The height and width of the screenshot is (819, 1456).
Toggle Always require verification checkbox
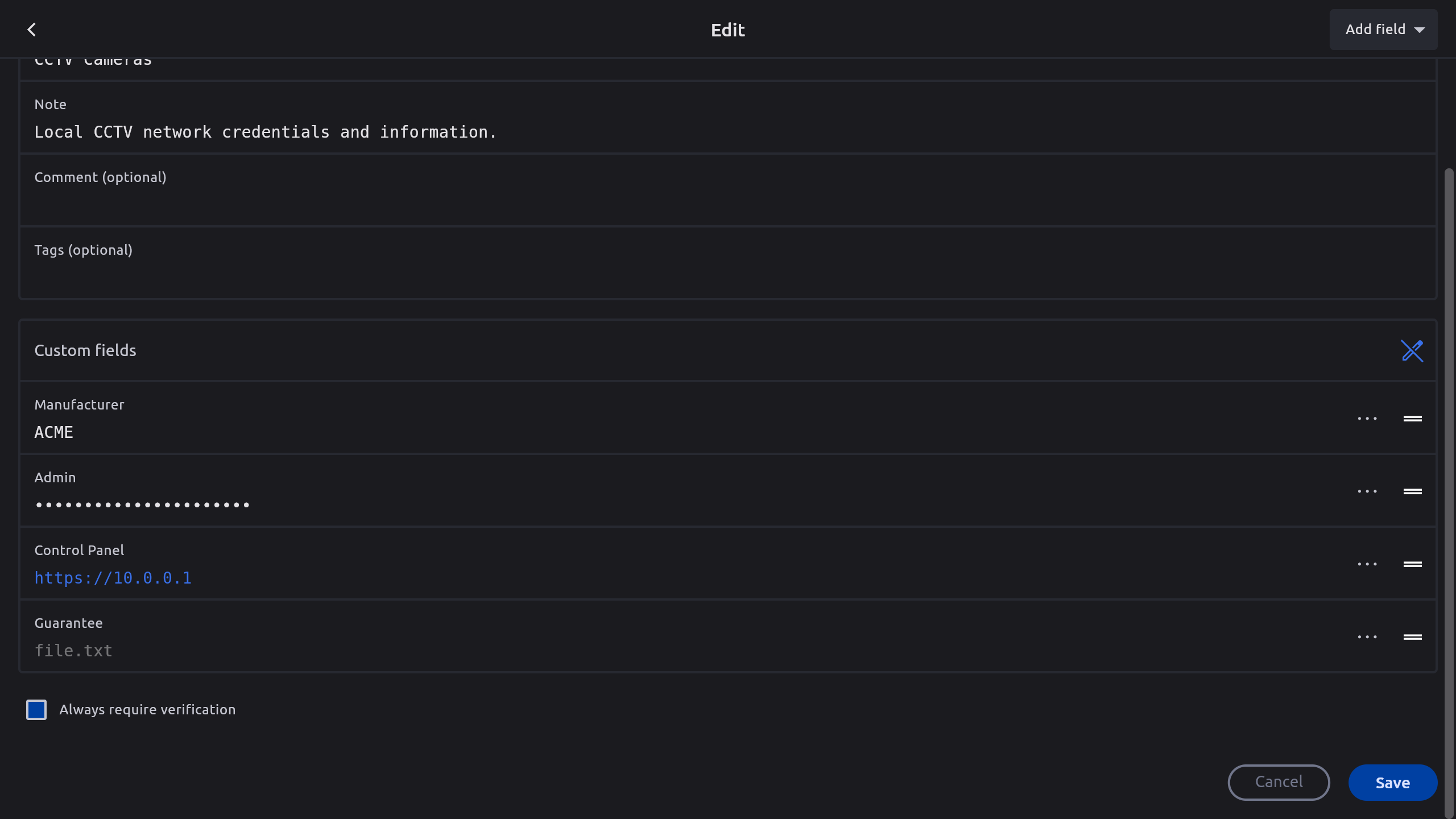[36, 710]
